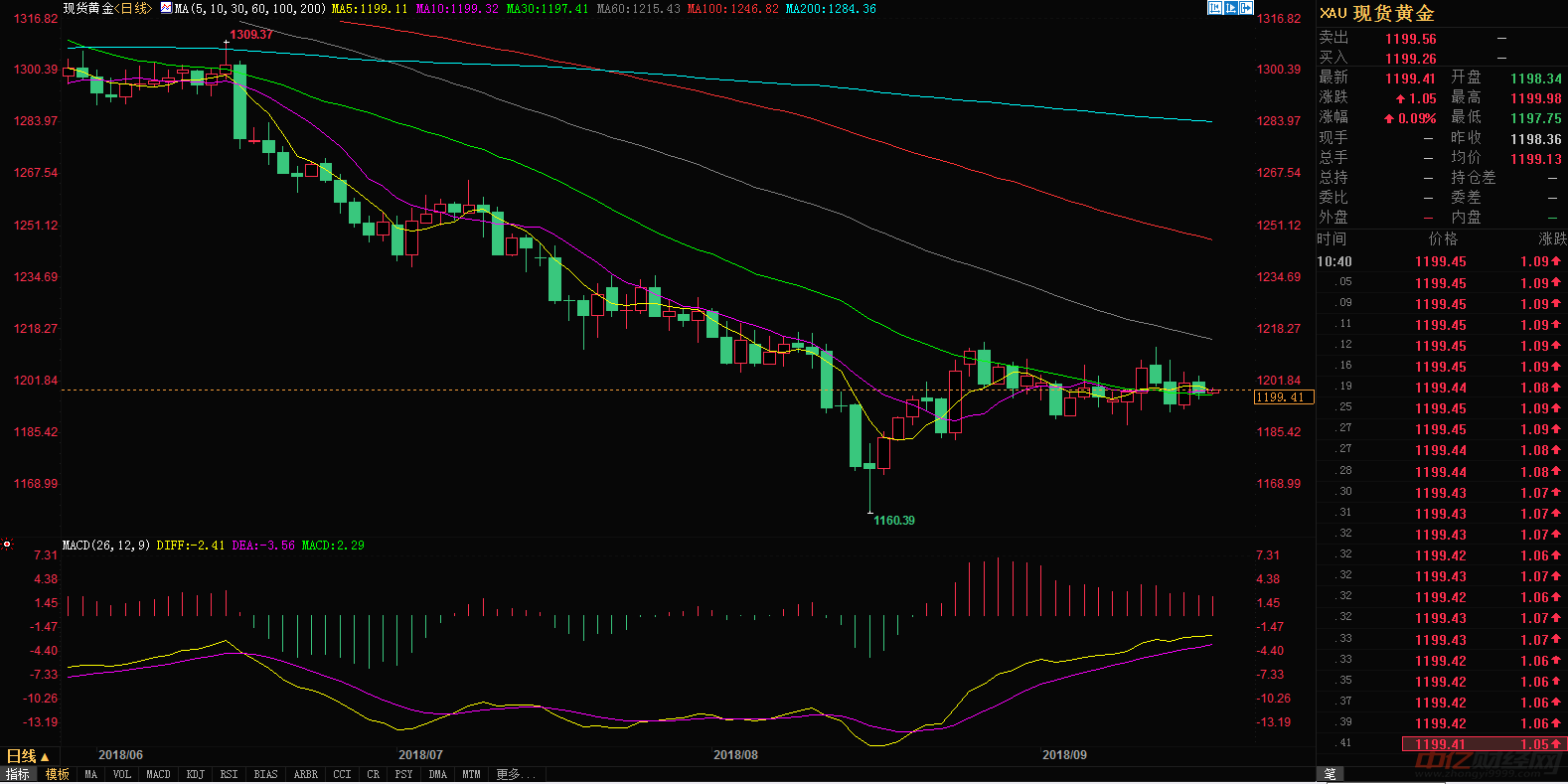Click the 1199.41 current price marker on axis
Screen dimensions: 1568x784
click(1283, 397)
